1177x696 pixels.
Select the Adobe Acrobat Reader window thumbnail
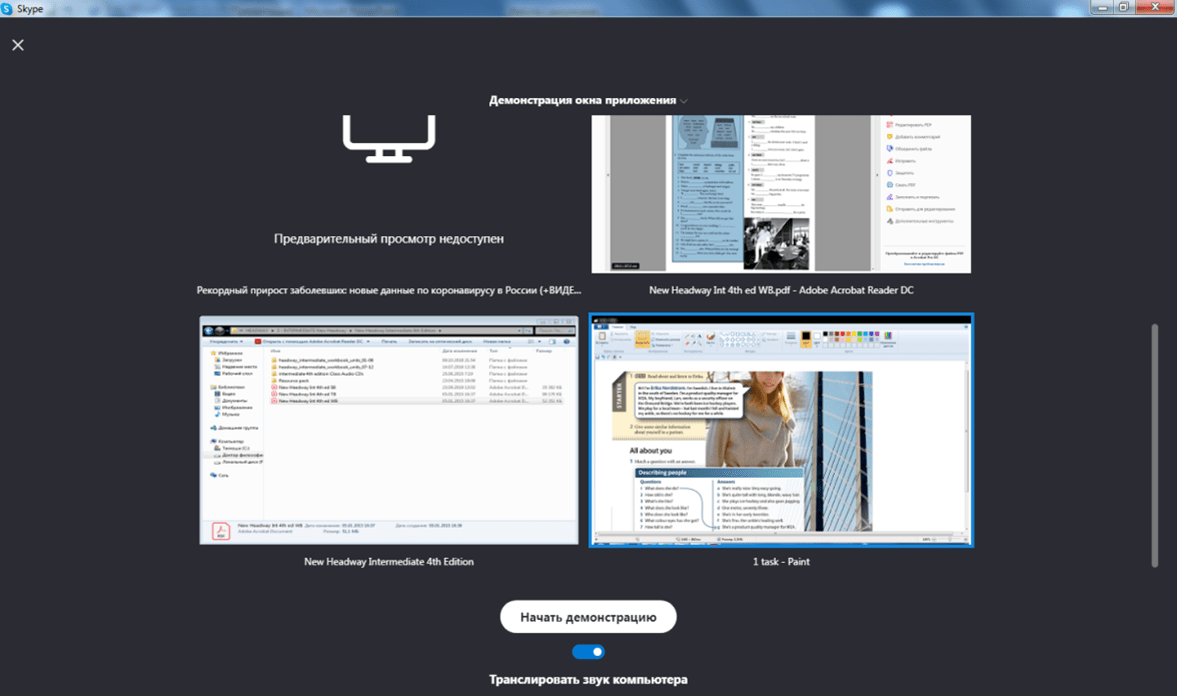pyautogui.click(x=781, y=194)
